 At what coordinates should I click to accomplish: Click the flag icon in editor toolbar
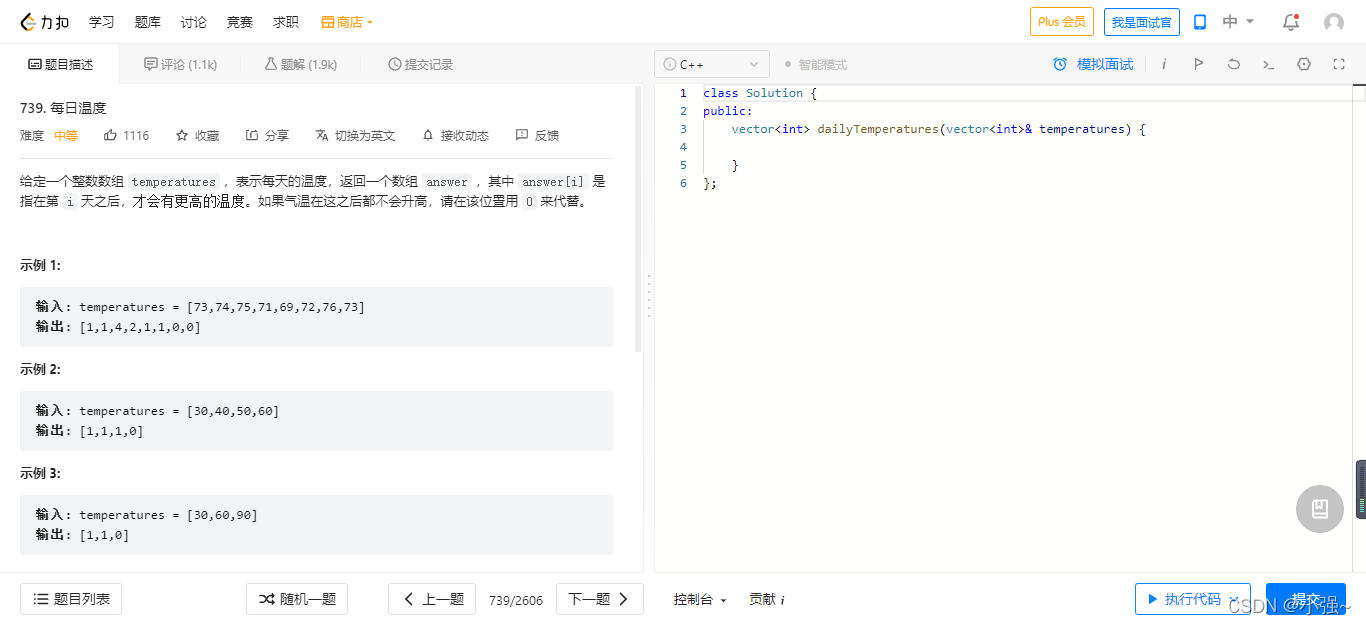coord(1198,64)
